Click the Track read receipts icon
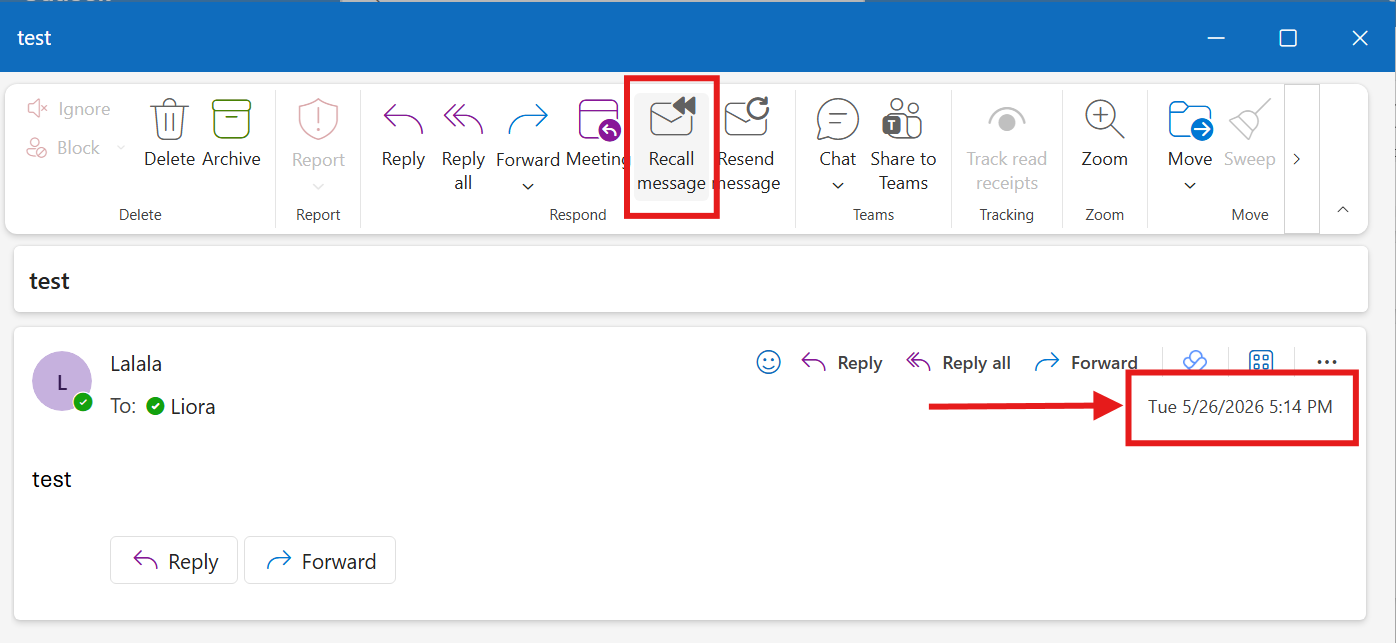The width and height of the screenshot is (1396, 643). 1006,120
